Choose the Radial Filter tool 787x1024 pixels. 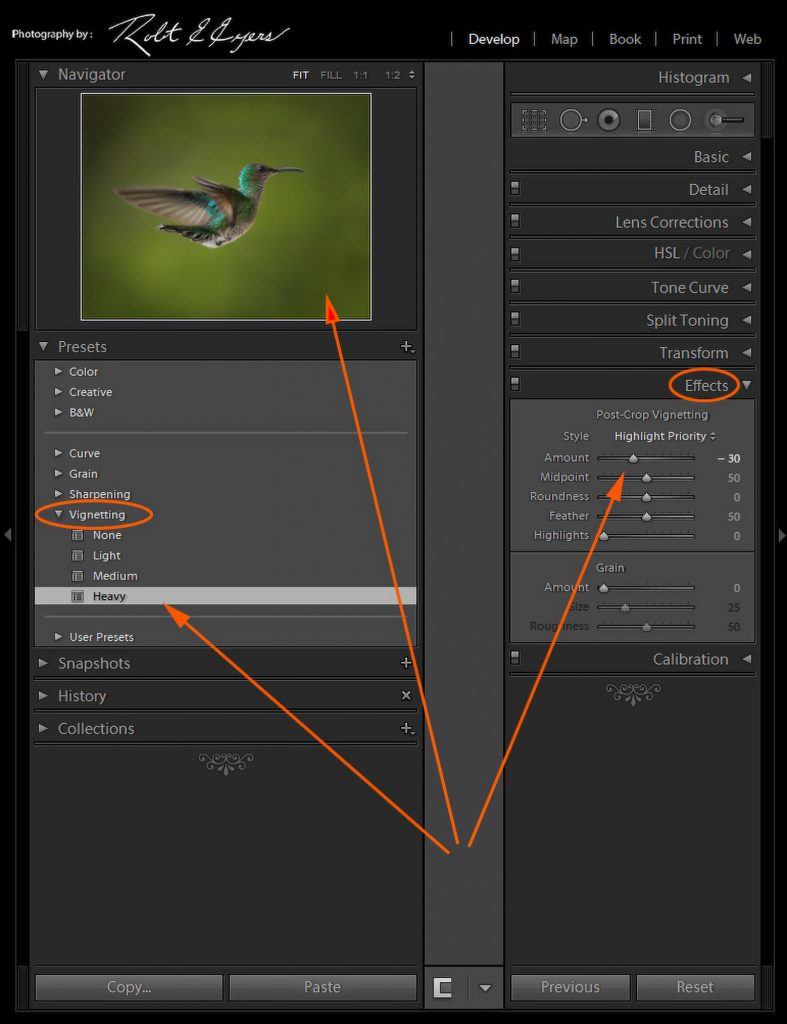tap(680, 120)
